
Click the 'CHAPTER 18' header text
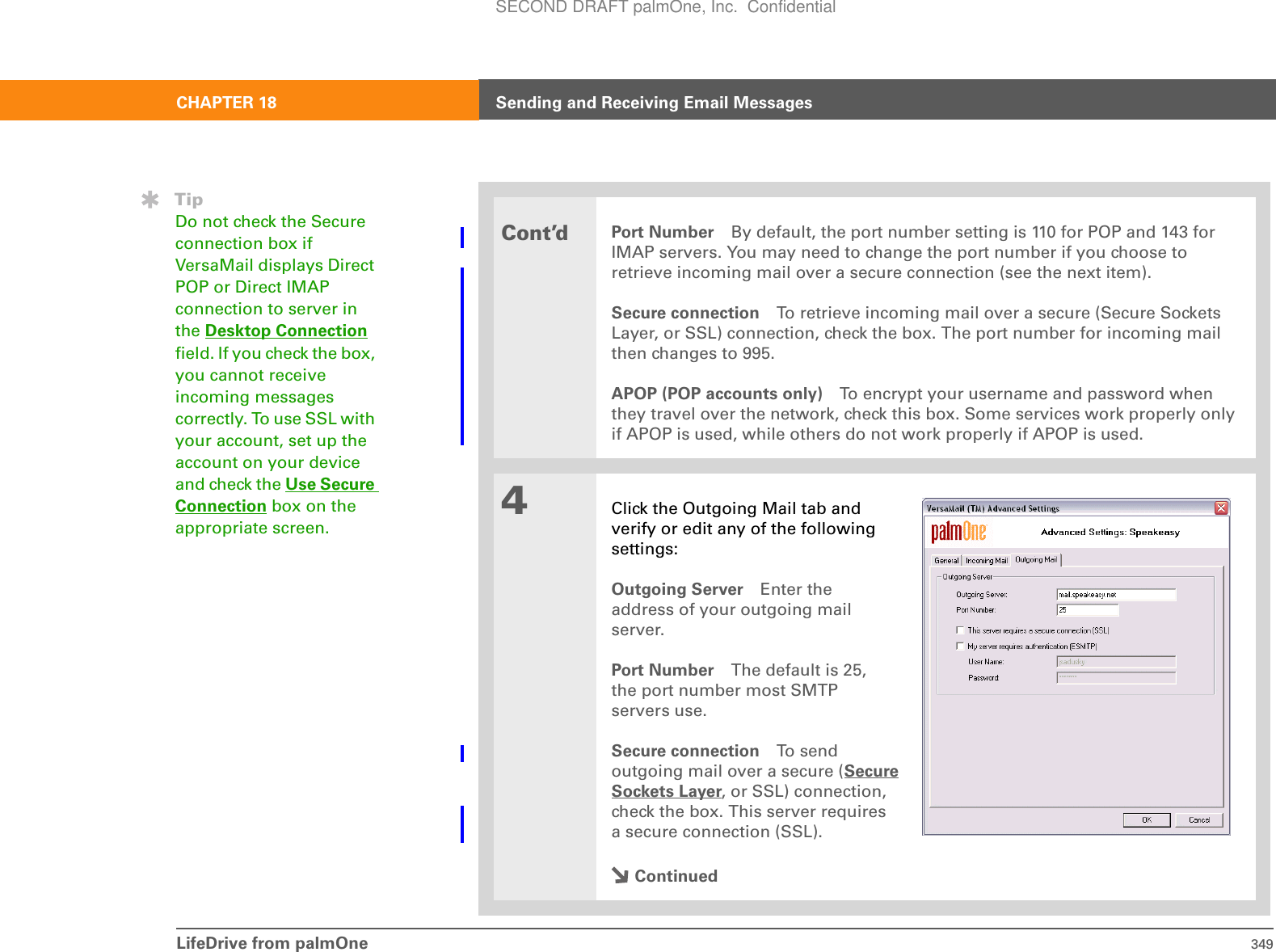point(226,103)
